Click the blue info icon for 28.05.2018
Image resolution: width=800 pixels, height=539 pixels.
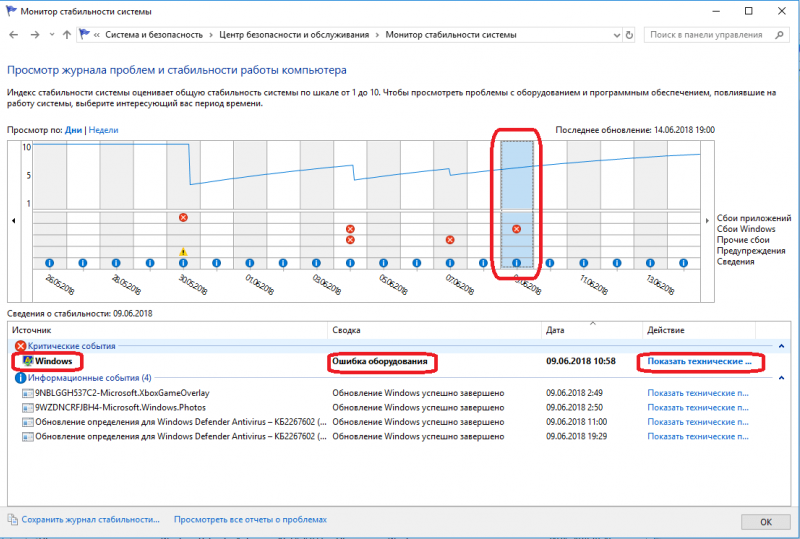pyautogui.click(x=116, y=263)
